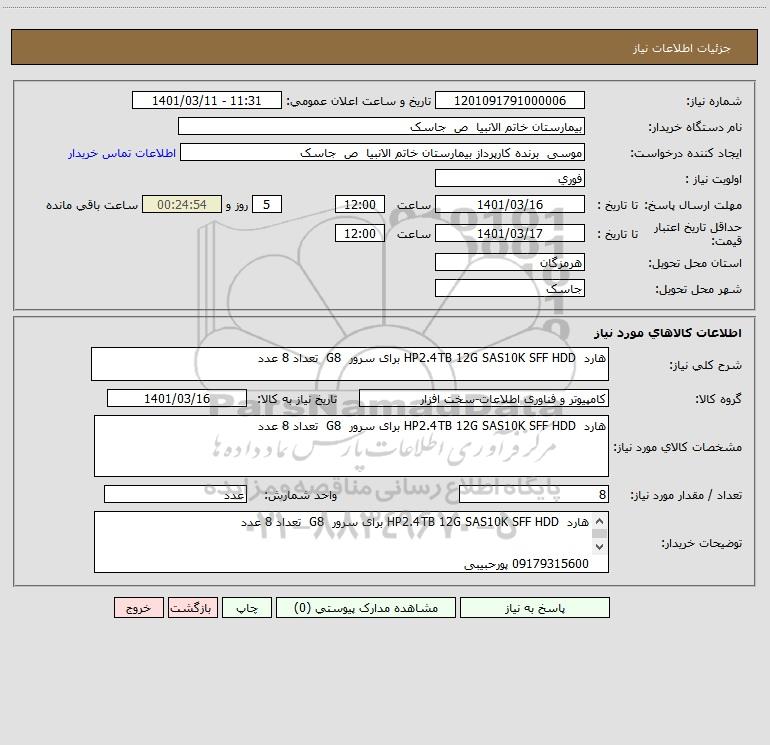Click the scroll up arrow in buyer notes
Screen dimensions: 770x745
tap(599, 522)
